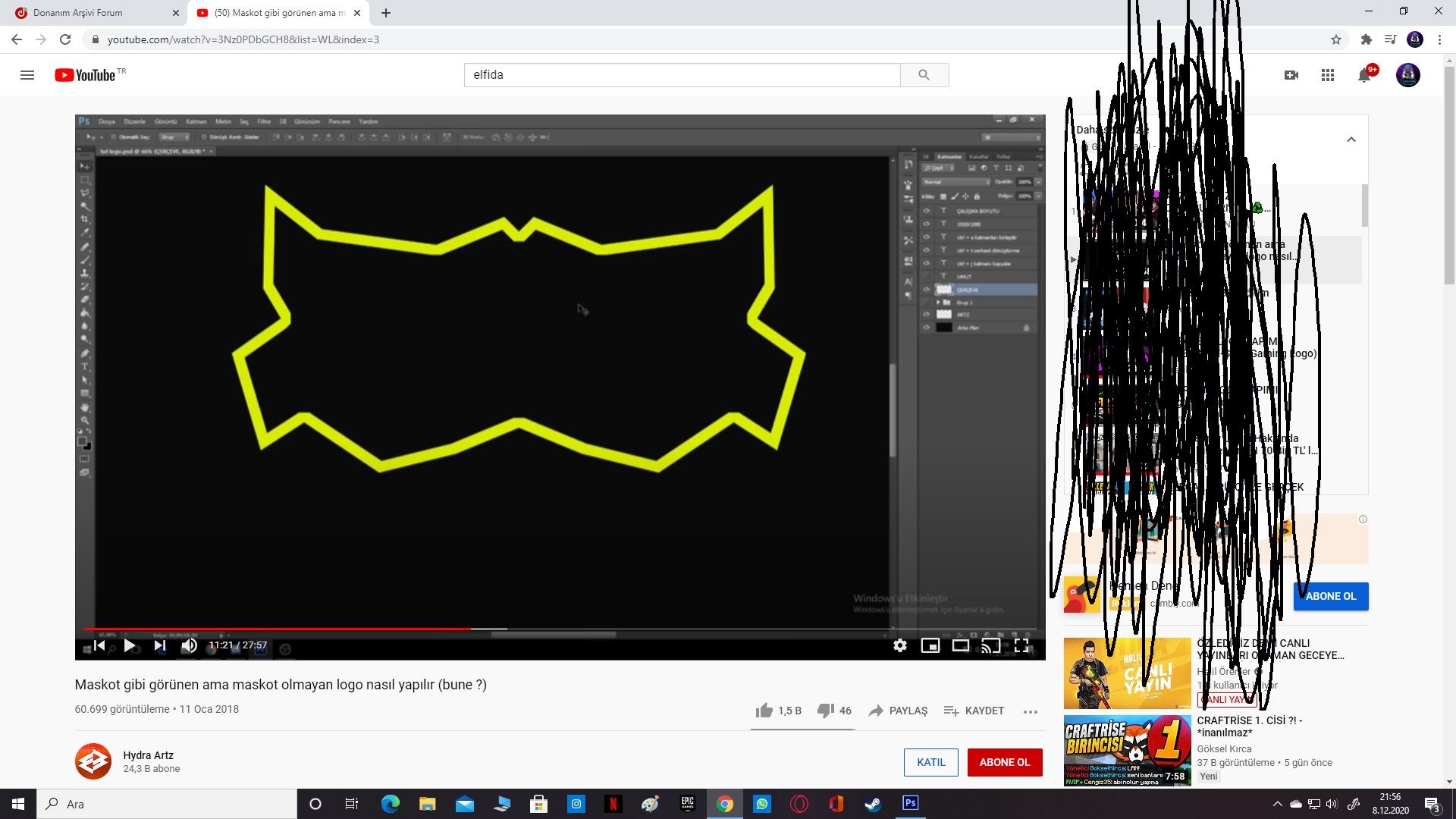Bookmark this page with the star
The image size is (1456, 819).
[1336, 39]
